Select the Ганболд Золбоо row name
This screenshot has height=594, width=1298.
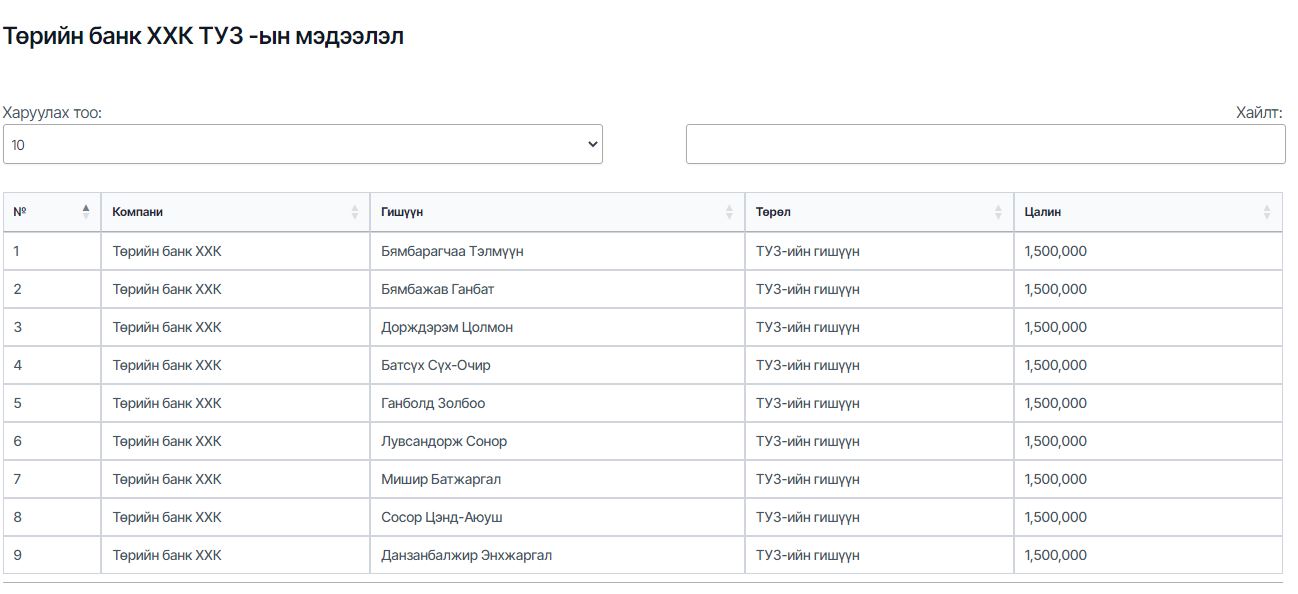pos(433,403)
